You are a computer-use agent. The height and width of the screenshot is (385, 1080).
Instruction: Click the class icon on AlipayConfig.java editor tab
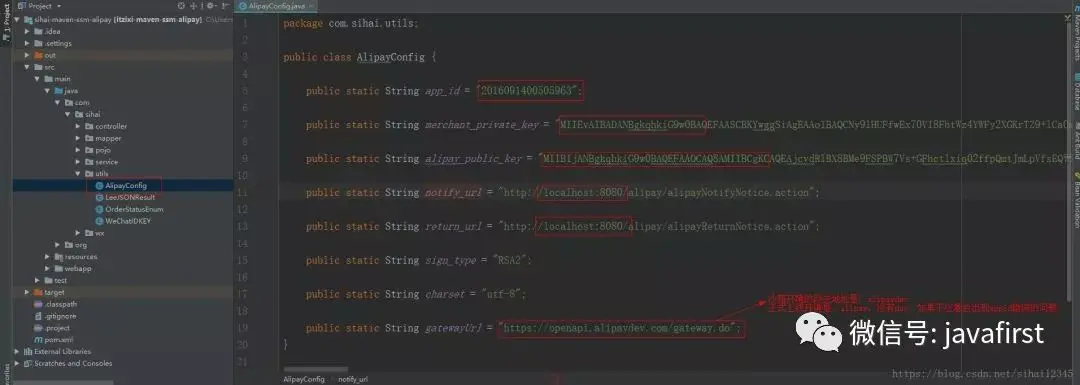tap(243, 6)
